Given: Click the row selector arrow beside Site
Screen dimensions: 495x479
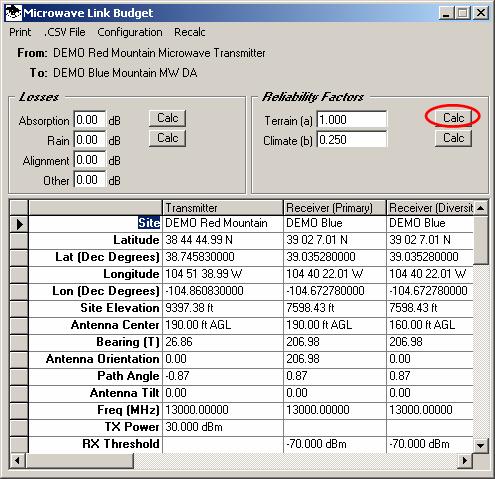Looking at the screenshot, I should point(19,224).
